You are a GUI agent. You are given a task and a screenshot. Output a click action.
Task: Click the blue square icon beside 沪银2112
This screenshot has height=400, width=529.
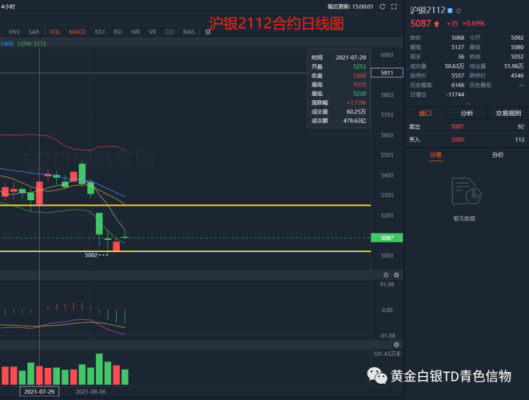[450, 11]
